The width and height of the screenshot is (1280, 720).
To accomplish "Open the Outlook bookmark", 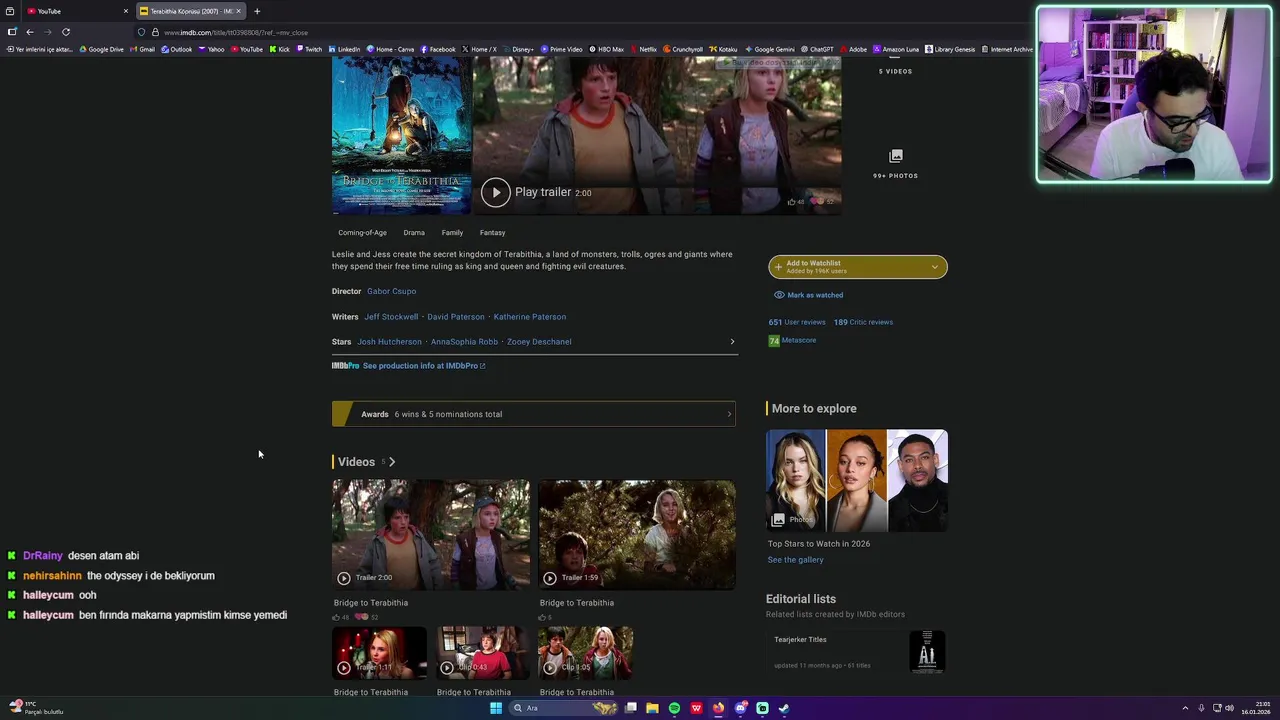I will (176, 49).
